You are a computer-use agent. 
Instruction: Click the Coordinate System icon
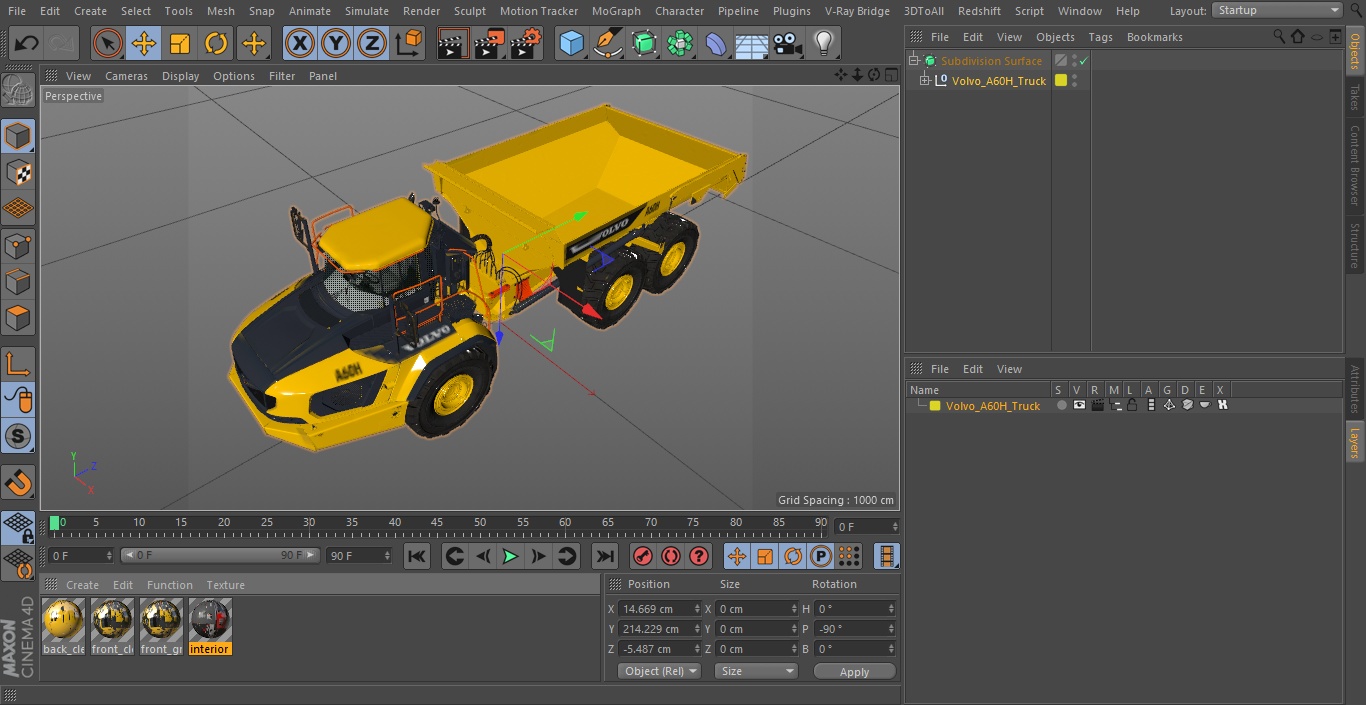pyautogui.click(x=409, y=43)
